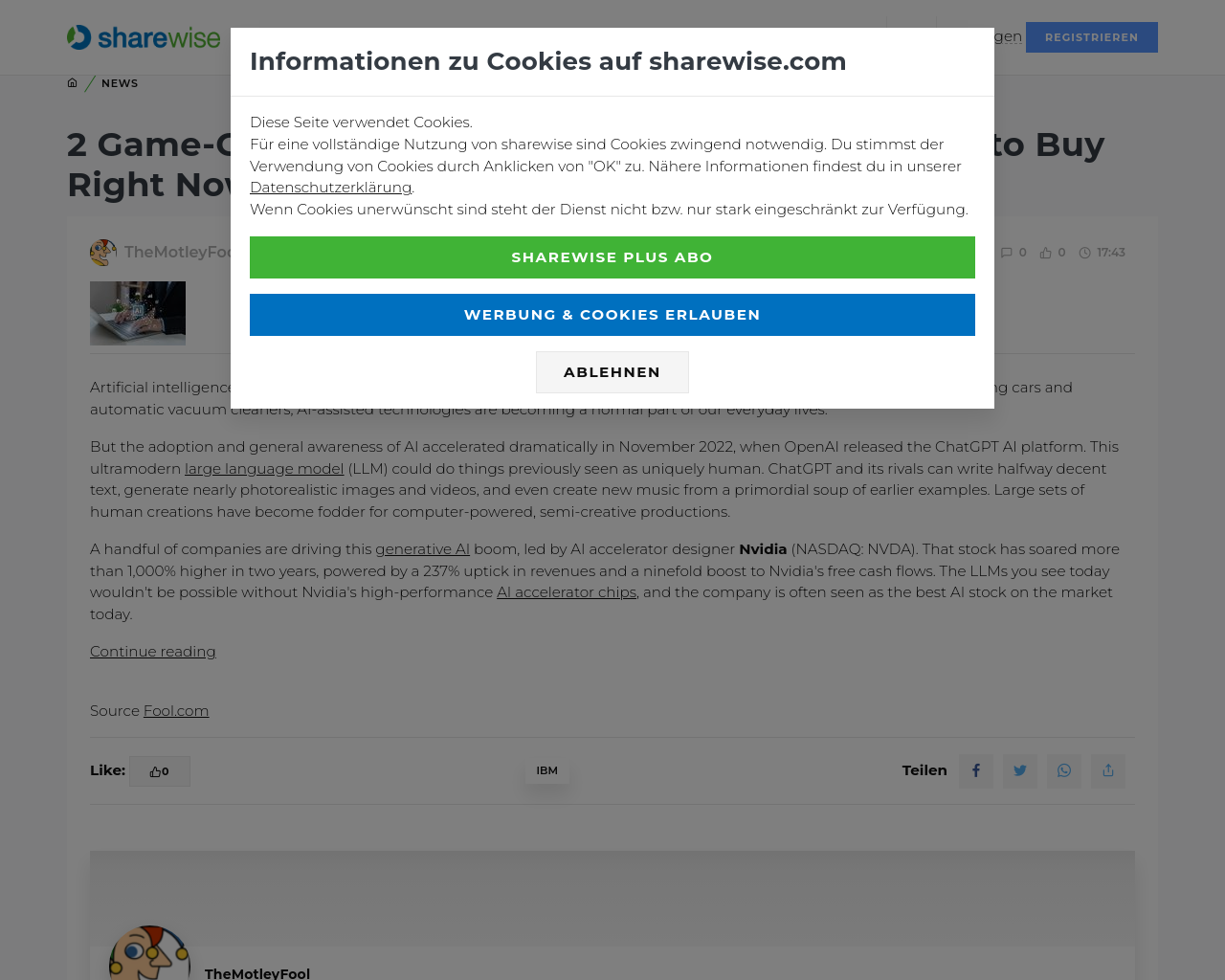The width and height of the screenshot is (1225, 980).
Task: Click the REGISTRIEREN button
Action: click(1091, 37)
